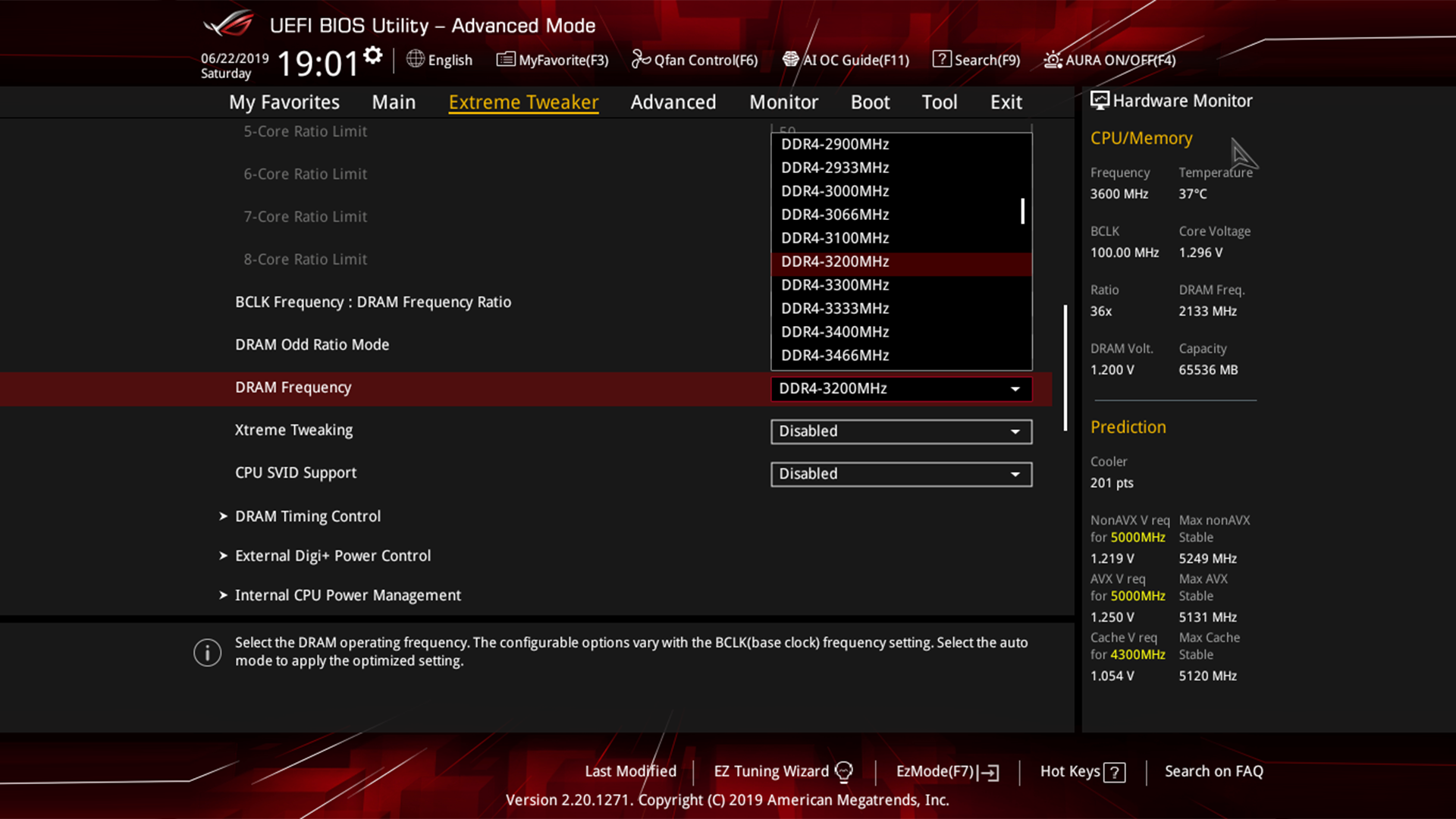Expand DRAM Timing Control submenu

click(x=308, y=515)
